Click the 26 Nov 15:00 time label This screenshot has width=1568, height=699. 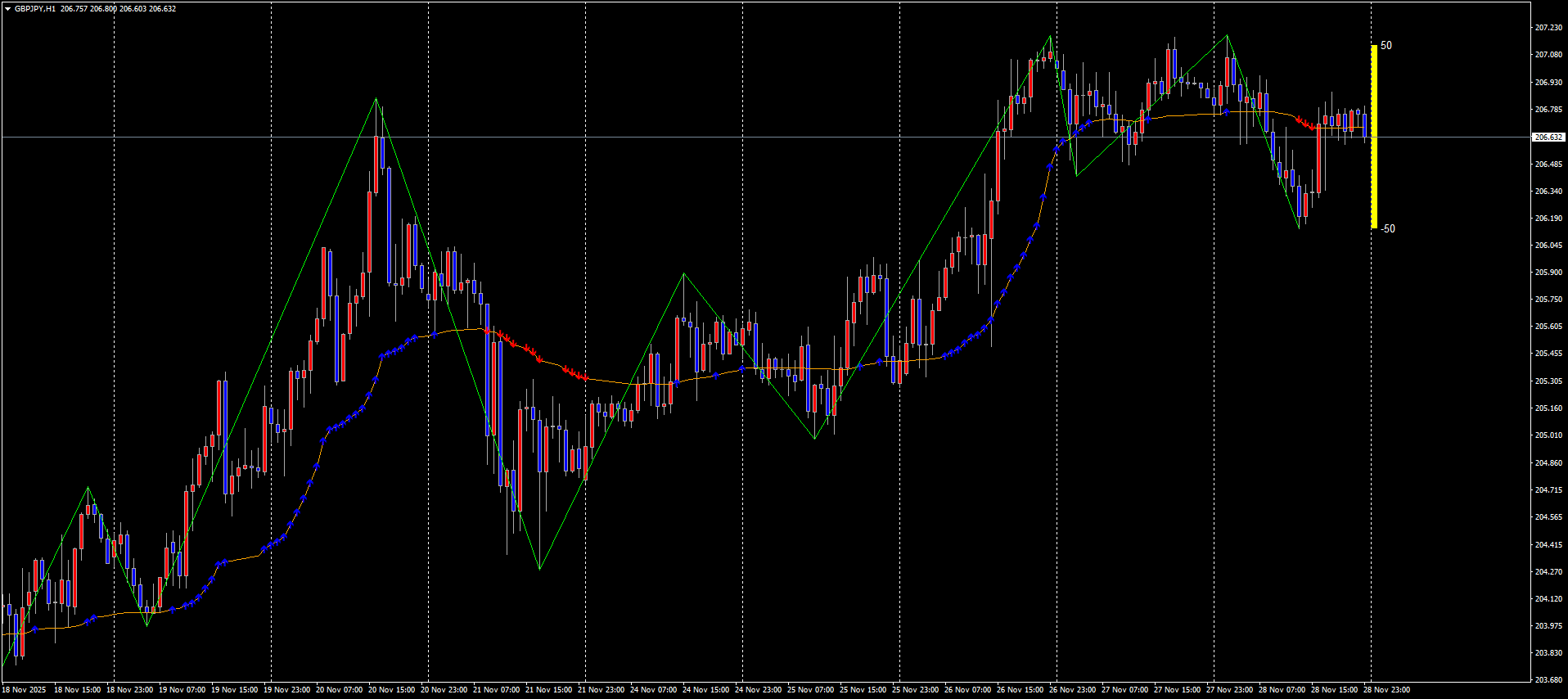[1020, 690]
